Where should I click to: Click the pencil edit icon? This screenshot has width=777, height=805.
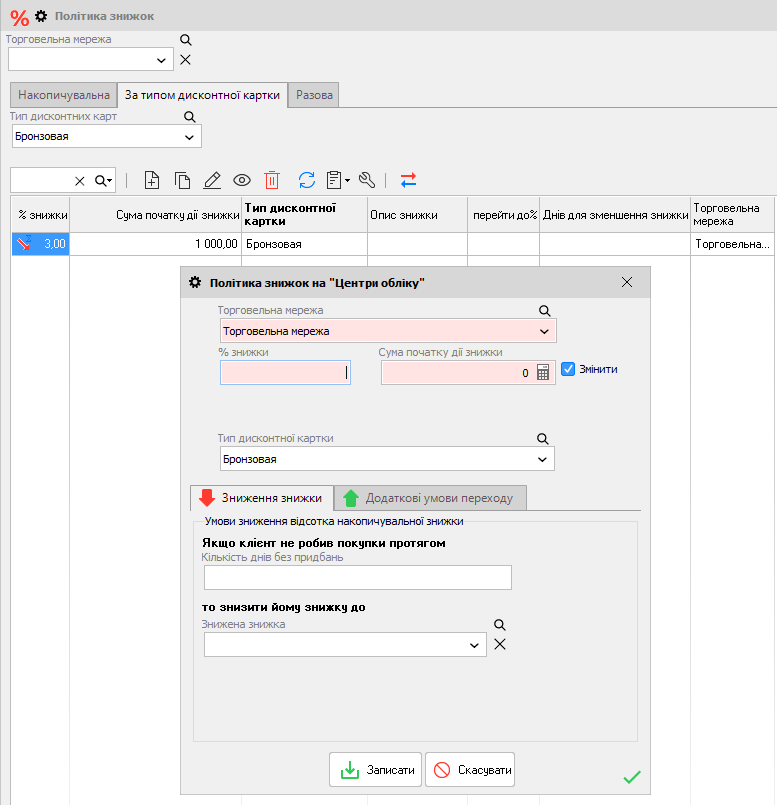click(x=212, y=180)
